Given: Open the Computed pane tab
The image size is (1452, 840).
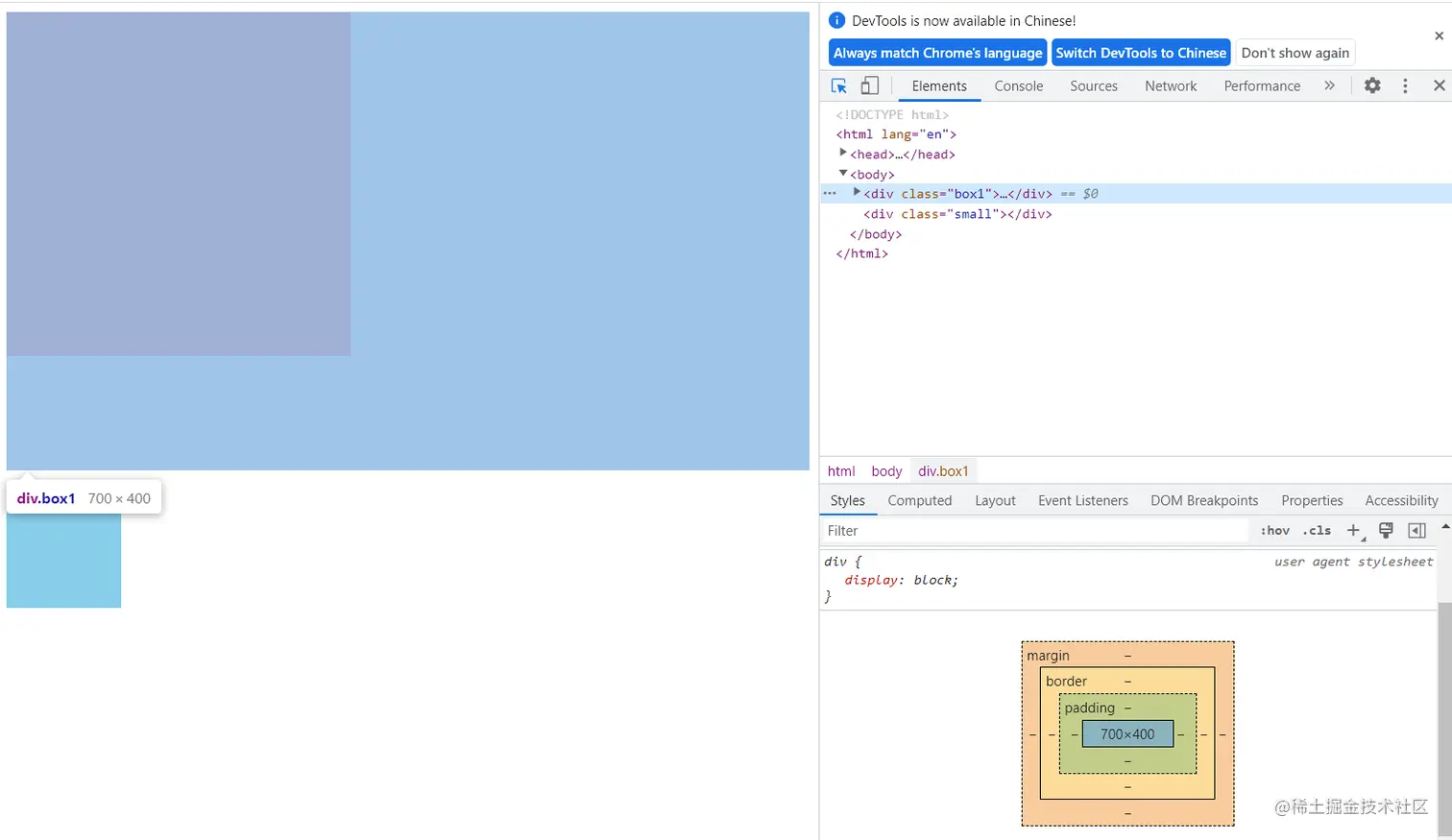Looking at the screenshot, I should pyautogui.click(x=920, y=500).
